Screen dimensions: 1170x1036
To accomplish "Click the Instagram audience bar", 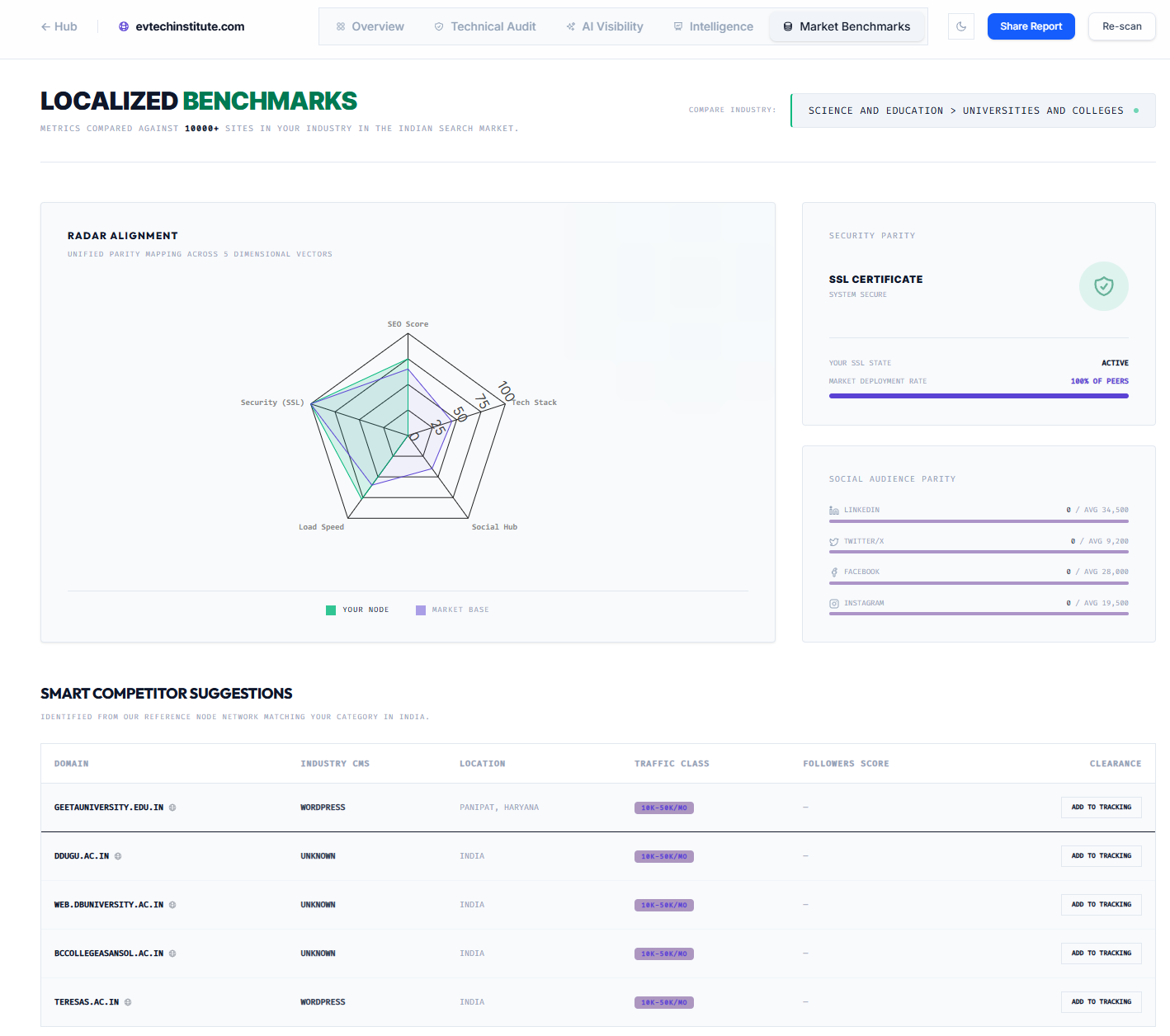I will click(x=979, y=614).
